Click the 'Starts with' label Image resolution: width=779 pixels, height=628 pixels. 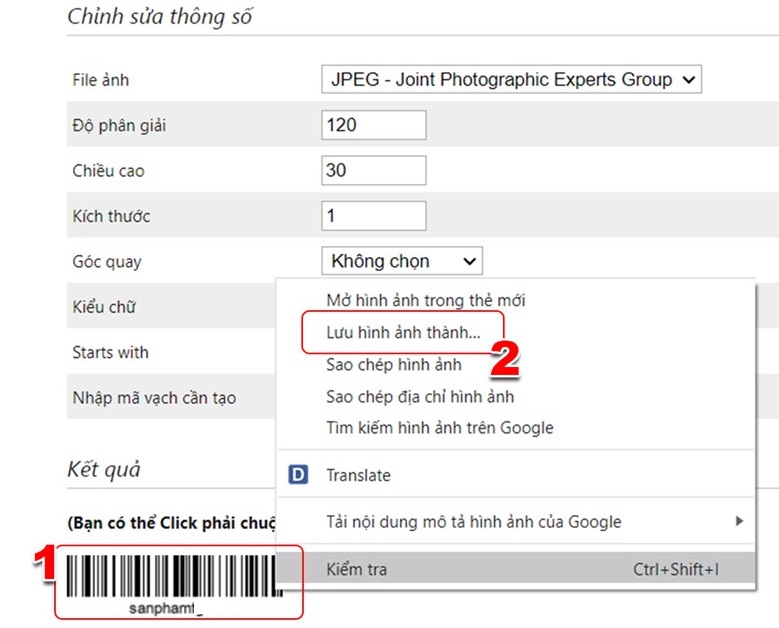pos(110,352)
